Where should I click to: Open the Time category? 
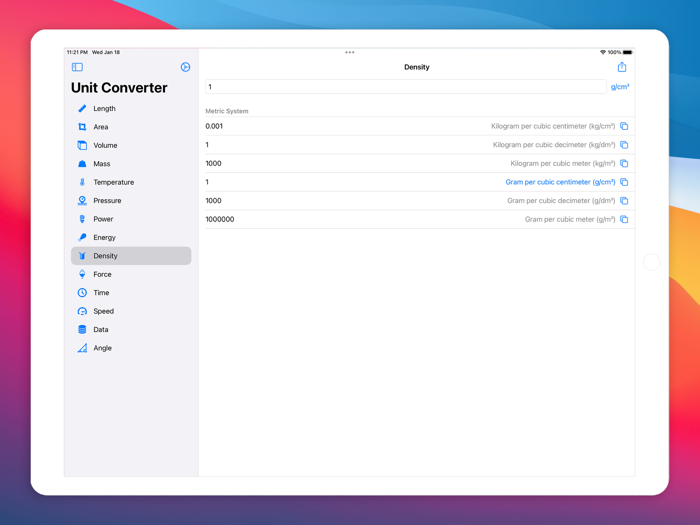click(x=131, y=292)
